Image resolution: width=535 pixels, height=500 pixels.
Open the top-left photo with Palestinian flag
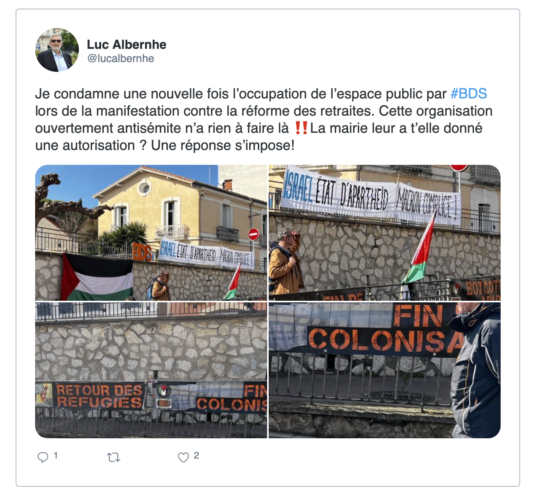pos(151,232)
